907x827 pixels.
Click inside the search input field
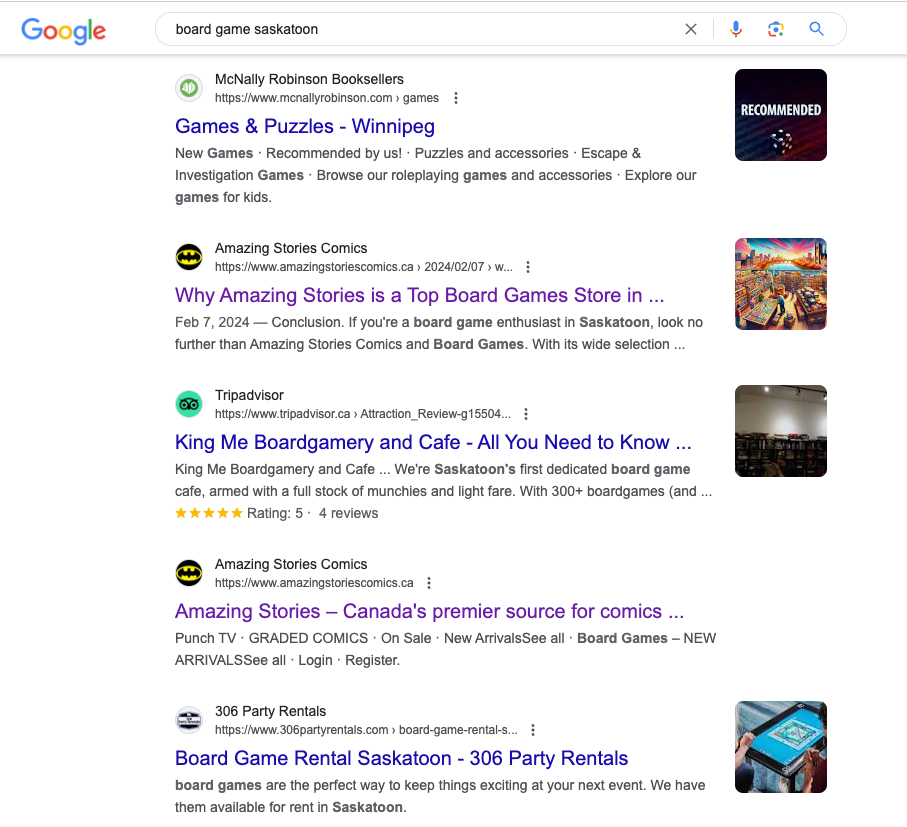(x=400, y=29)
